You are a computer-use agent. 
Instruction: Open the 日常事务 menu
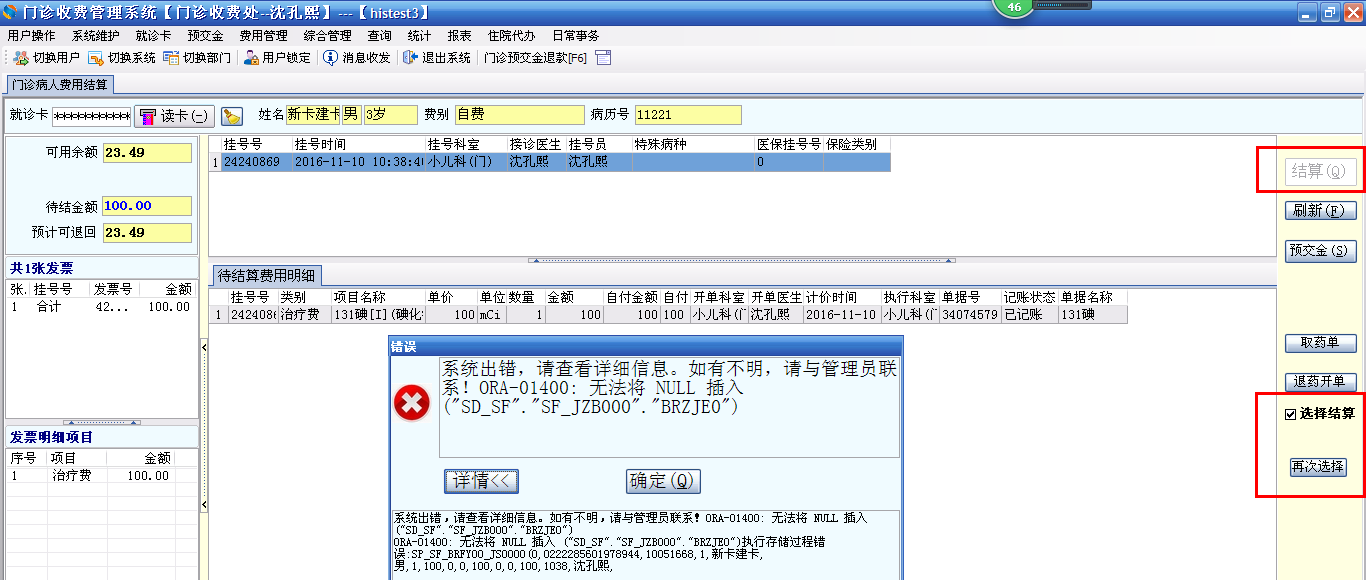point(575,35)
